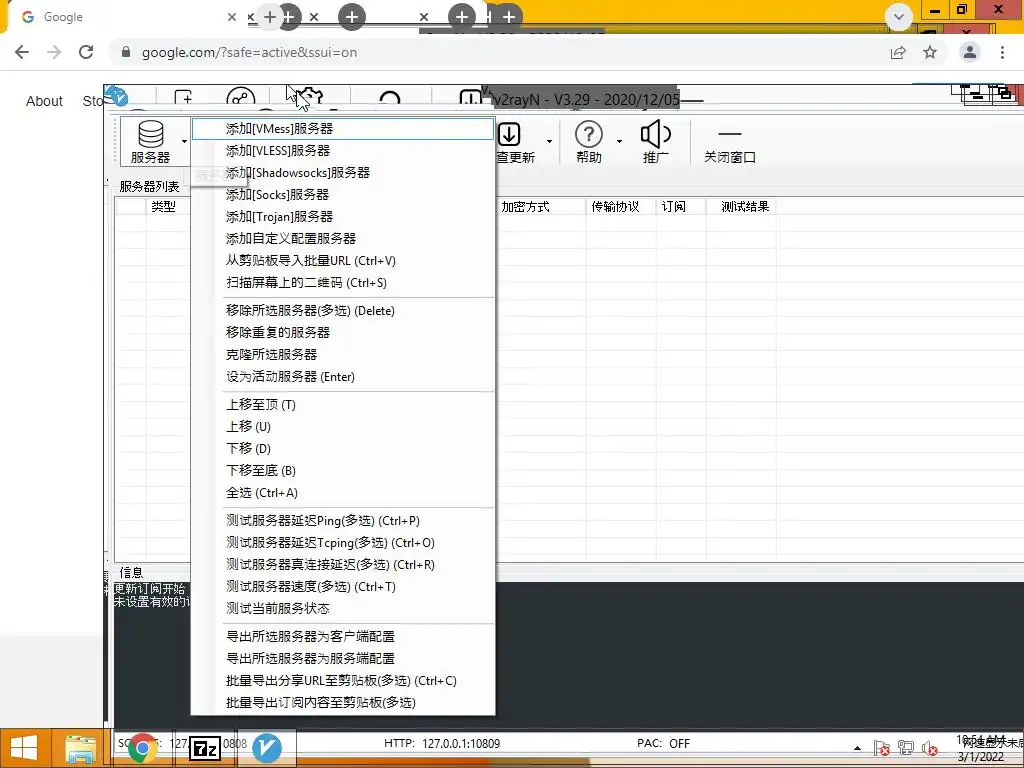The height and width of the screenshot is (768, 1024).
Task: Open the Chrome tab search chevron
Action: (899, 17)
